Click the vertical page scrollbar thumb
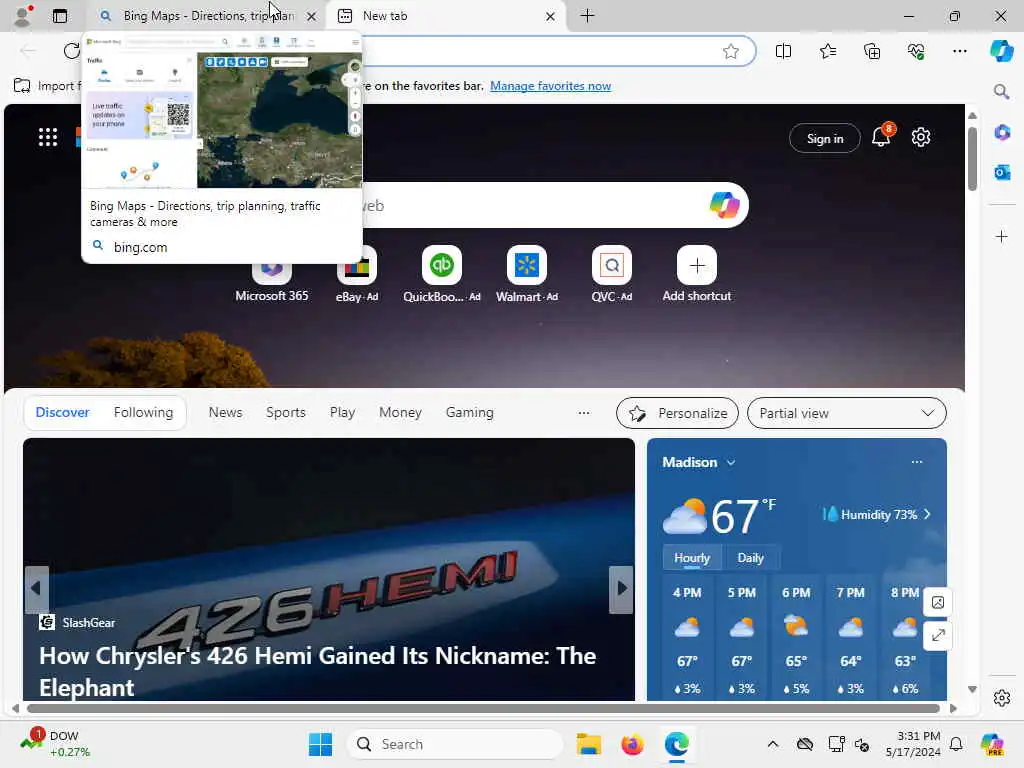The image size is (1024, 768). (x=972, y=159)
